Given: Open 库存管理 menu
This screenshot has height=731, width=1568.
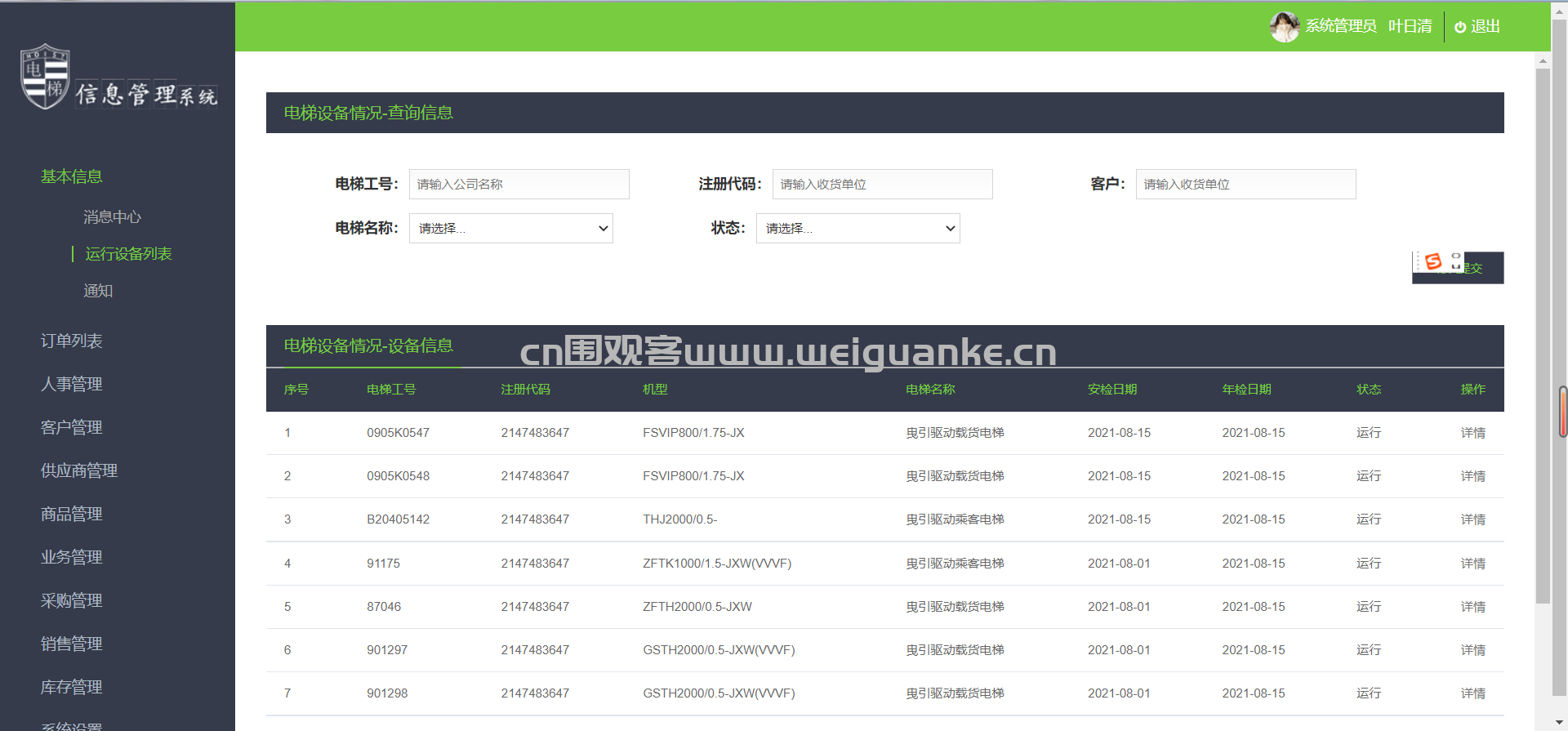Looking at the screenshot, I should pos(72,687).
